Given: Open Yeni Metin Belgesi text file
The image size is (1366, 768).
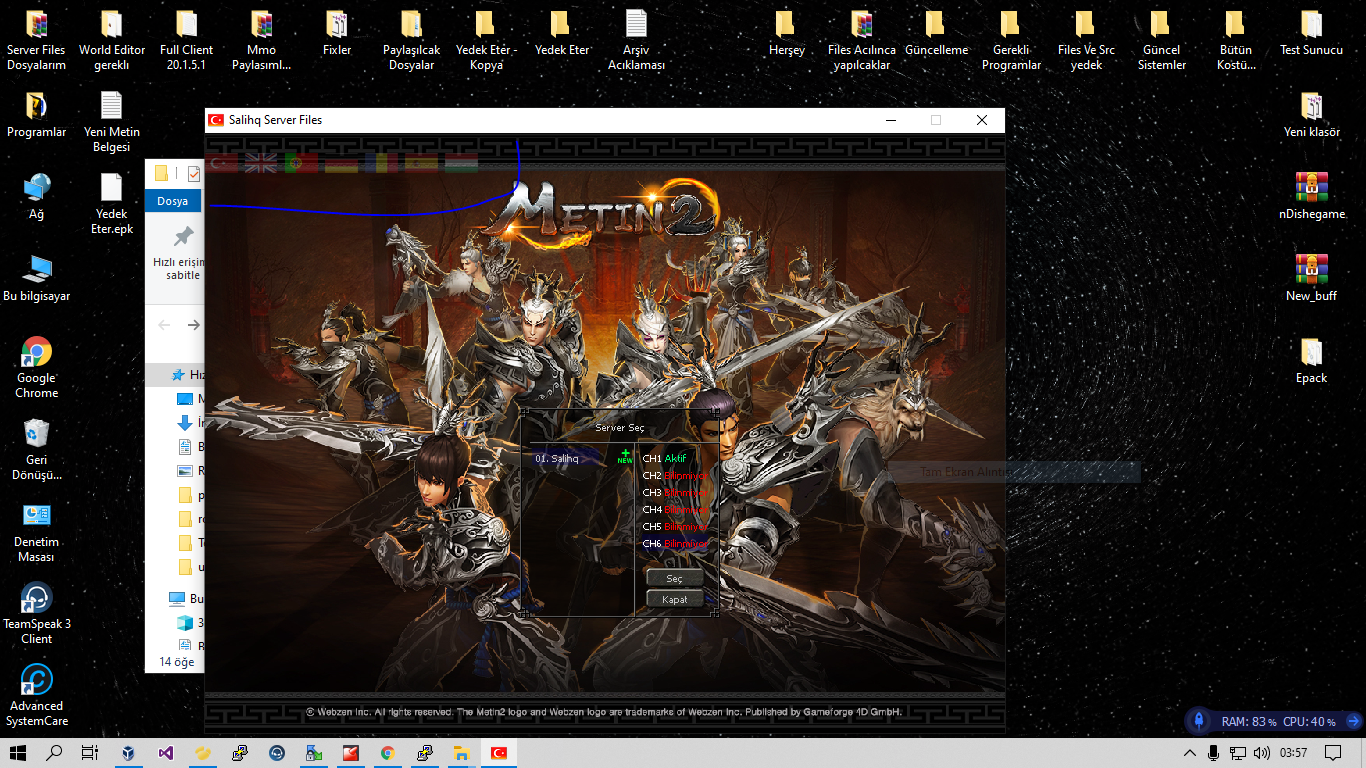Looking at the screenshot, I should [112, 124].
